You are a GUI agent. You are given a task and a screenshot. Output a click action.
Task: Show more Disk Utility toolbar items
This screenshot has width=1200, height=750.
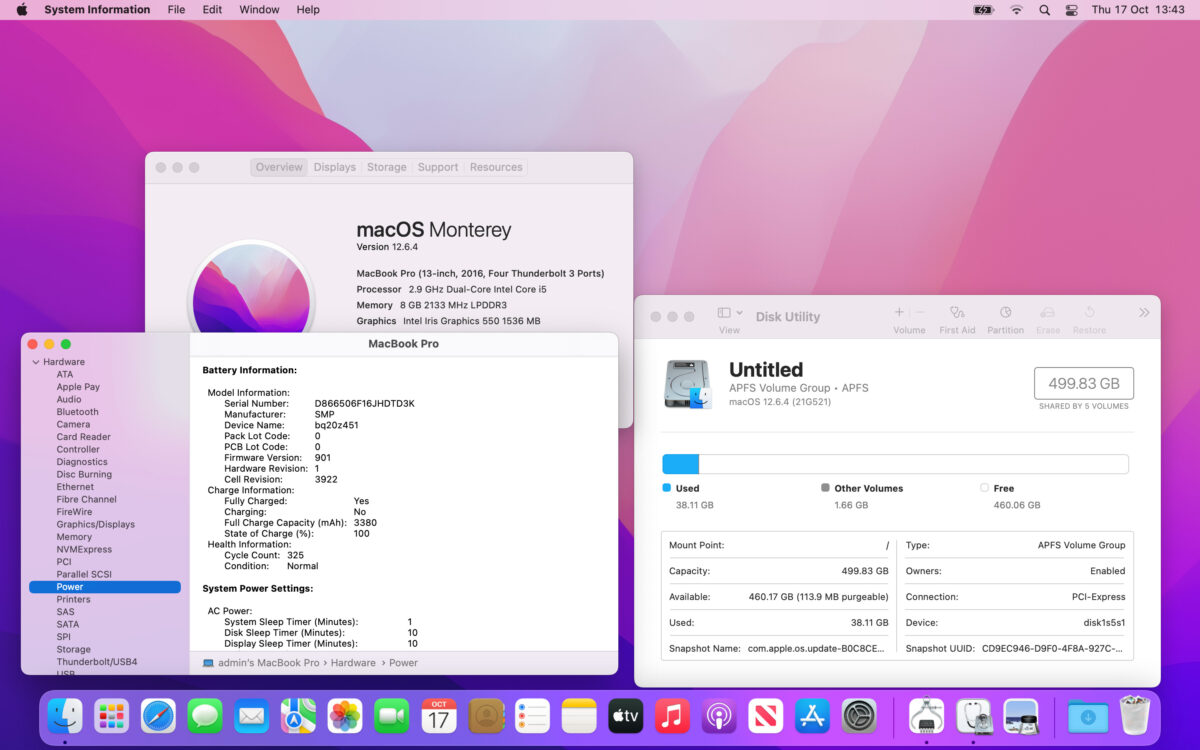tap(1144, 313)
